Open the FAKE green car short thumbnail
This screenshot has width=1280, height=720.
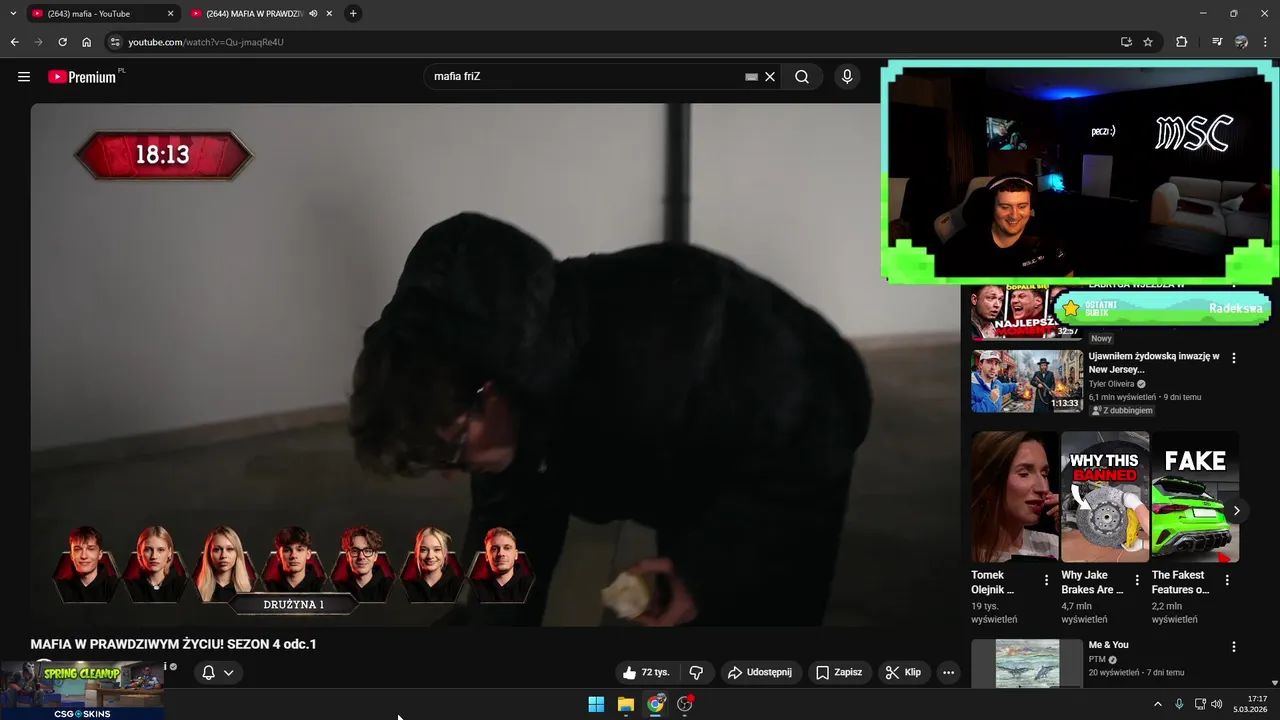pyautogui.click(x=1195, y=497)
